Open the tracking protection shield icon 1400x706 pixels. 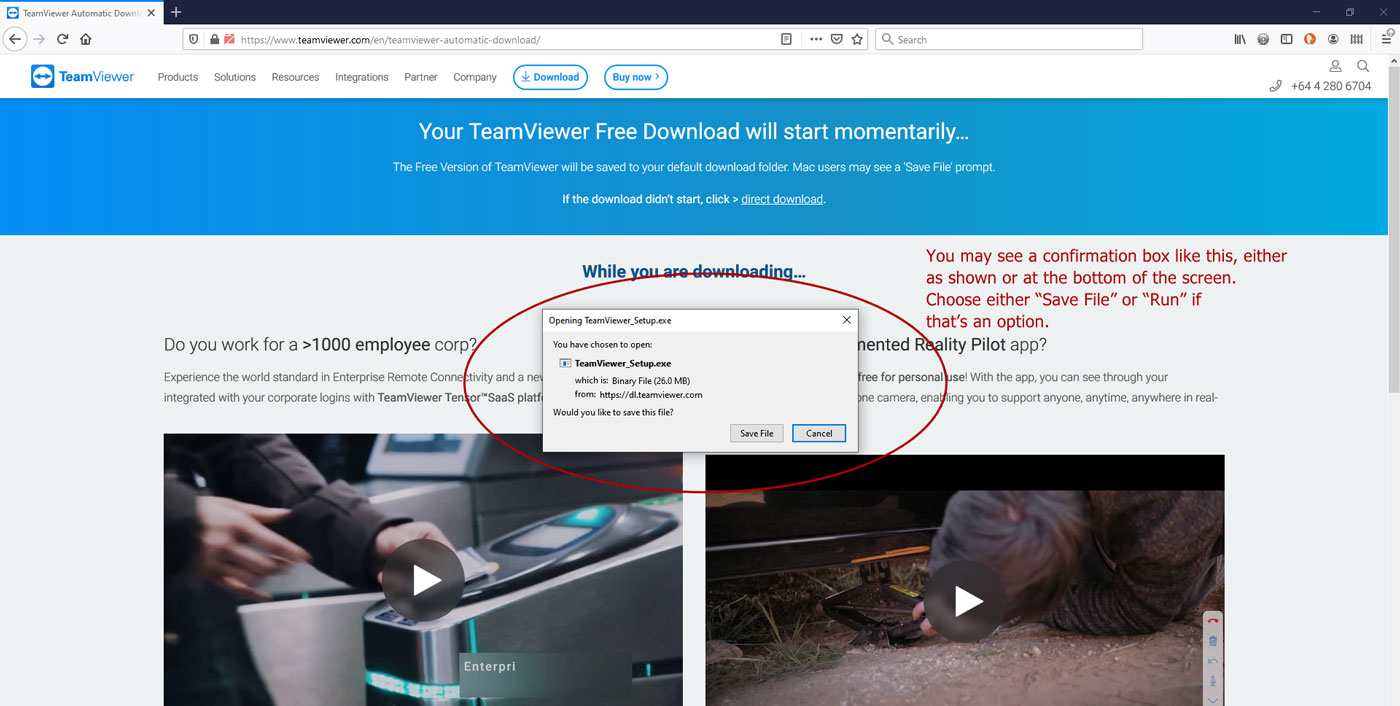(x=196, y=39)
